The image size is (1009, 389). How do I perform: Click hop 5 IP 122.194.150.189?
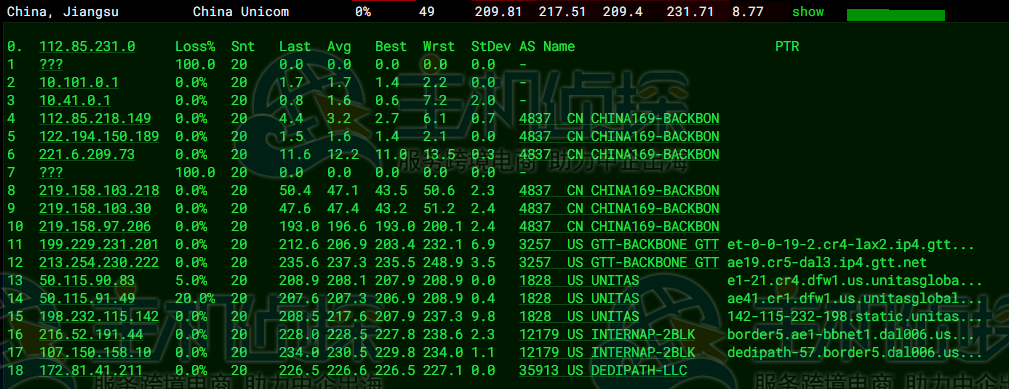point(99,136)
